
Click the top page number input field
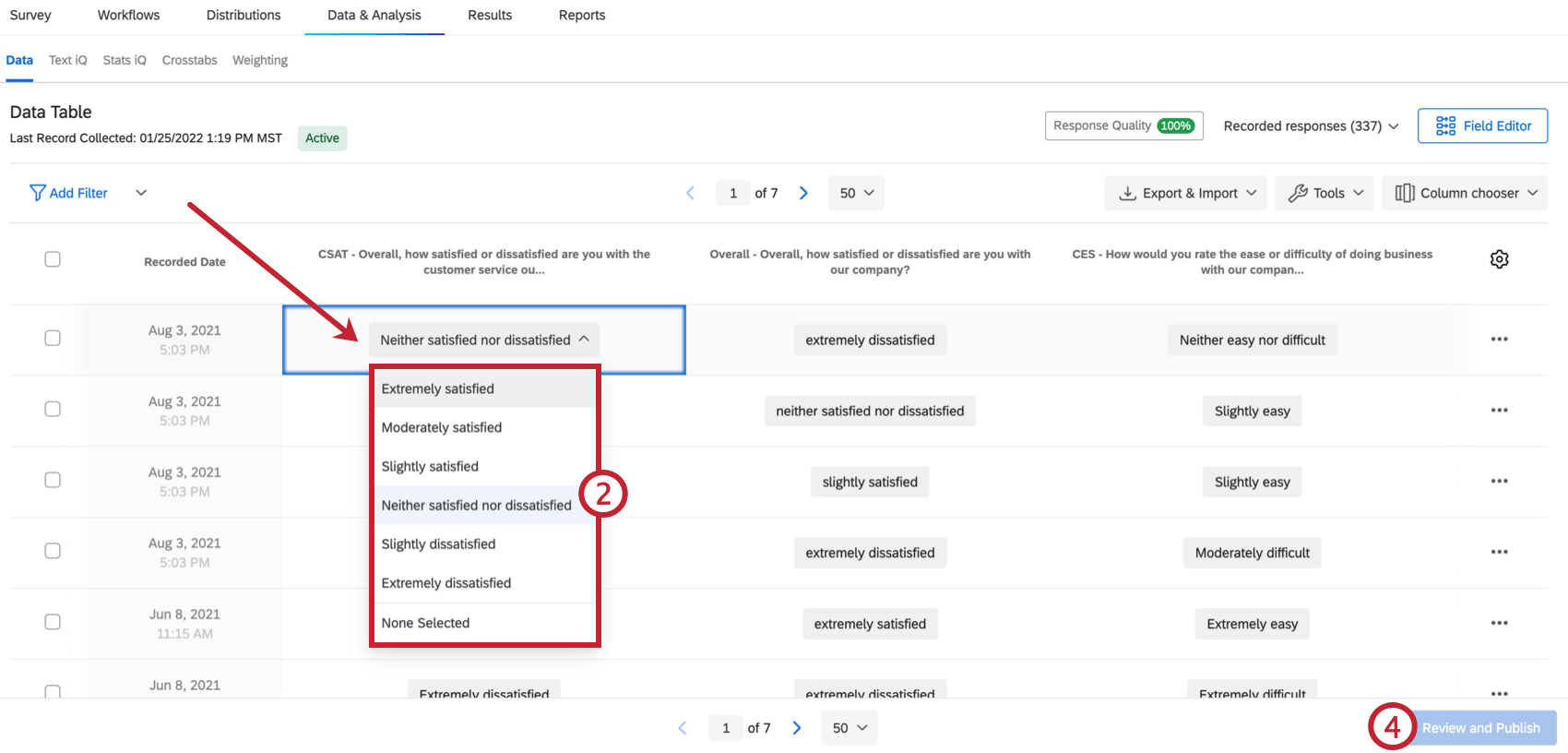[x=733, y=193]
